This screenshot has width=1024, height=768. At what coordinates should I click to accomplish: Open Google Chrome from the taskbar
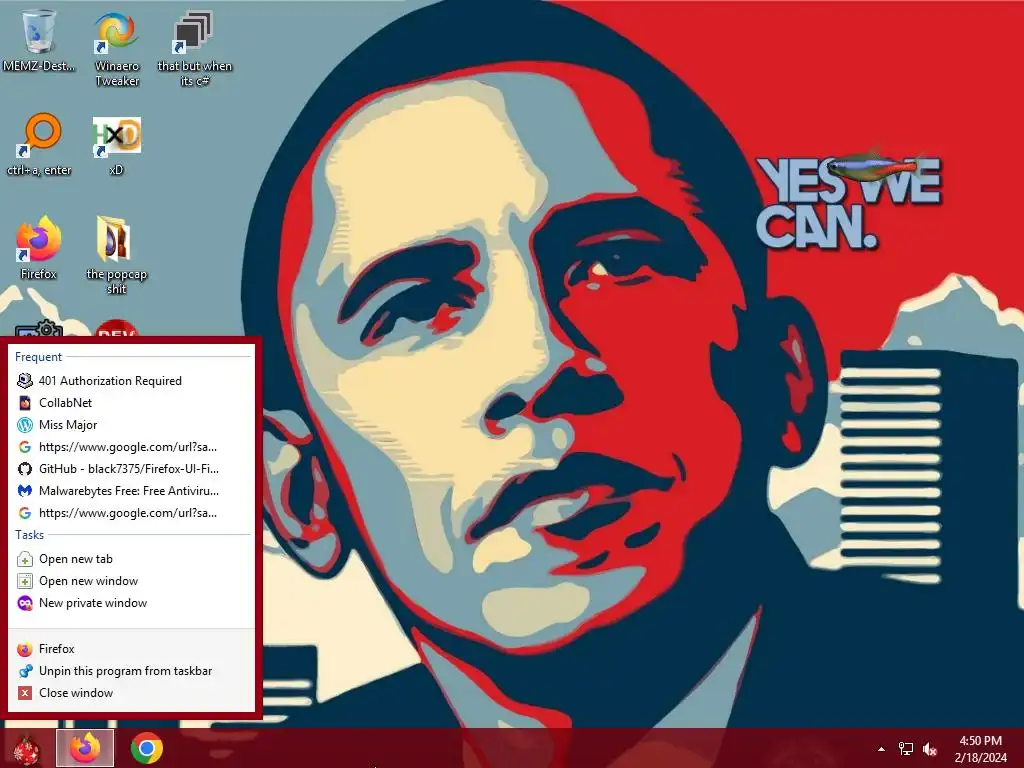pyautogui.click(x=147, y=748)
